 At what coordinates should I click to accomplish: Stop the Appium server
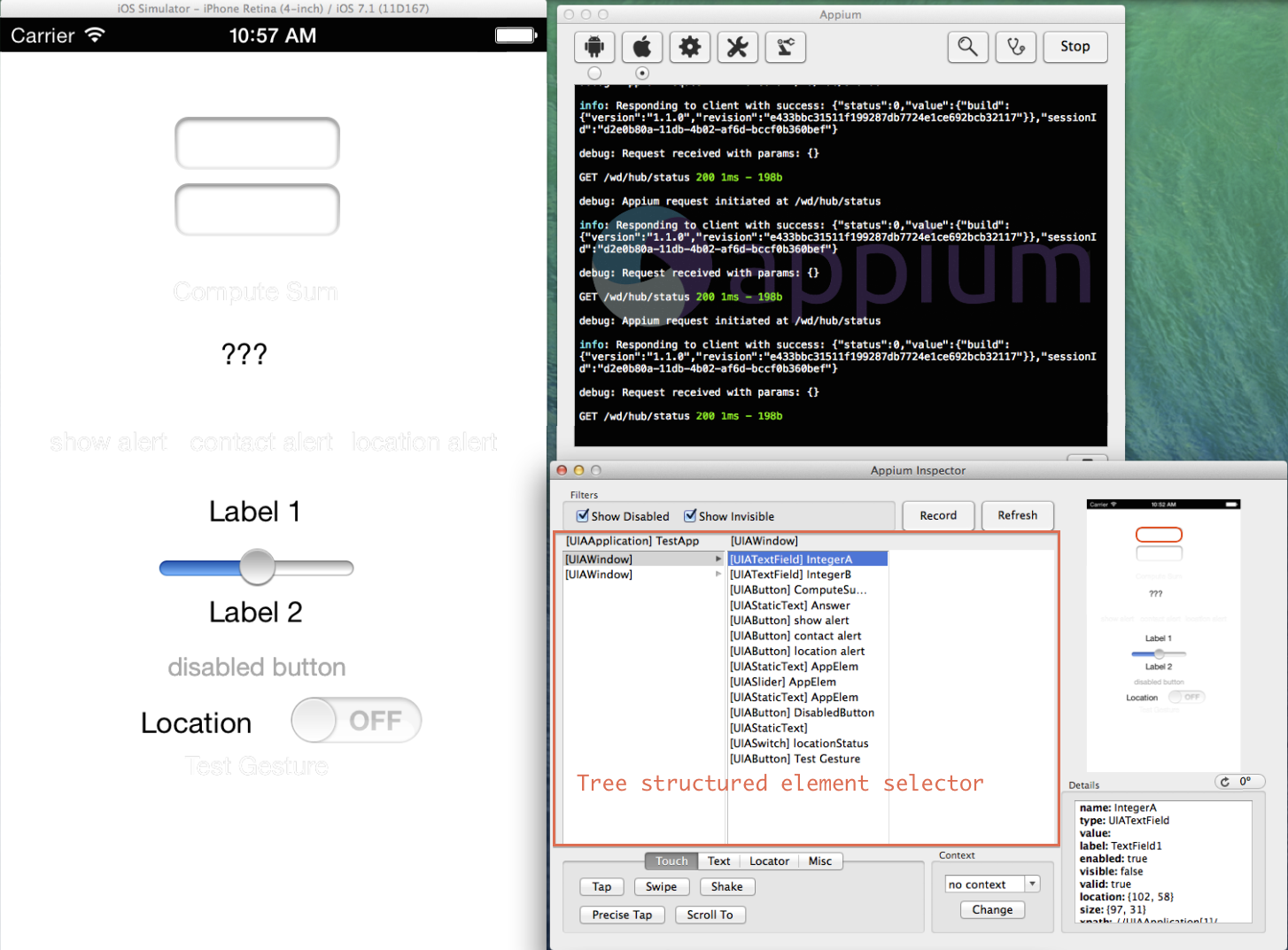click(x=1075, y=47)
